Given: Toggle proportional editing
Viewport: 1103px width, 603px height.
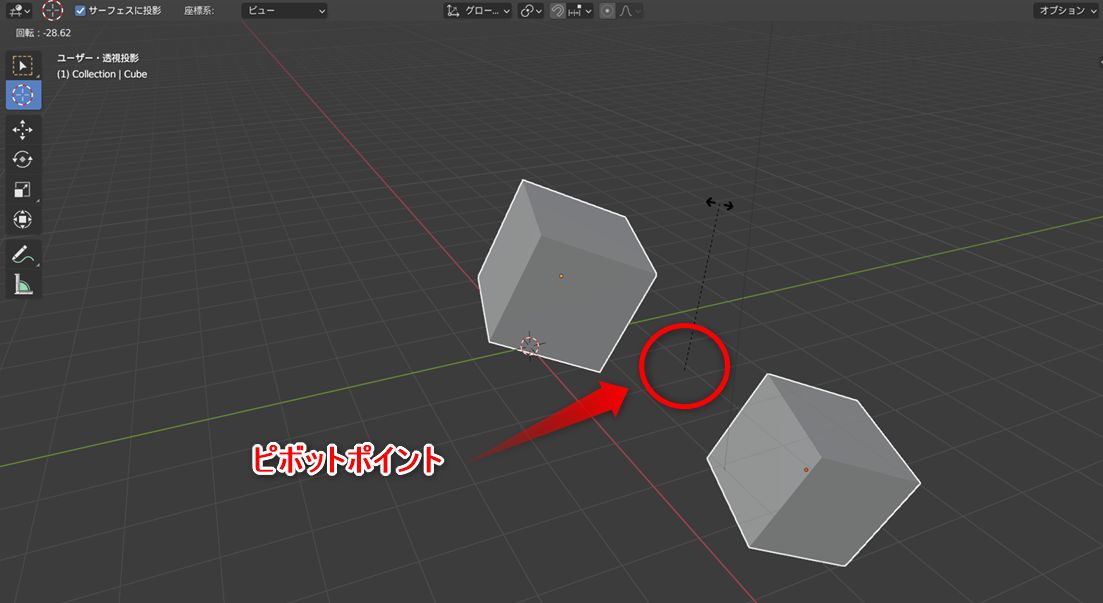Looking at the screenshot, I should (607, 11).
